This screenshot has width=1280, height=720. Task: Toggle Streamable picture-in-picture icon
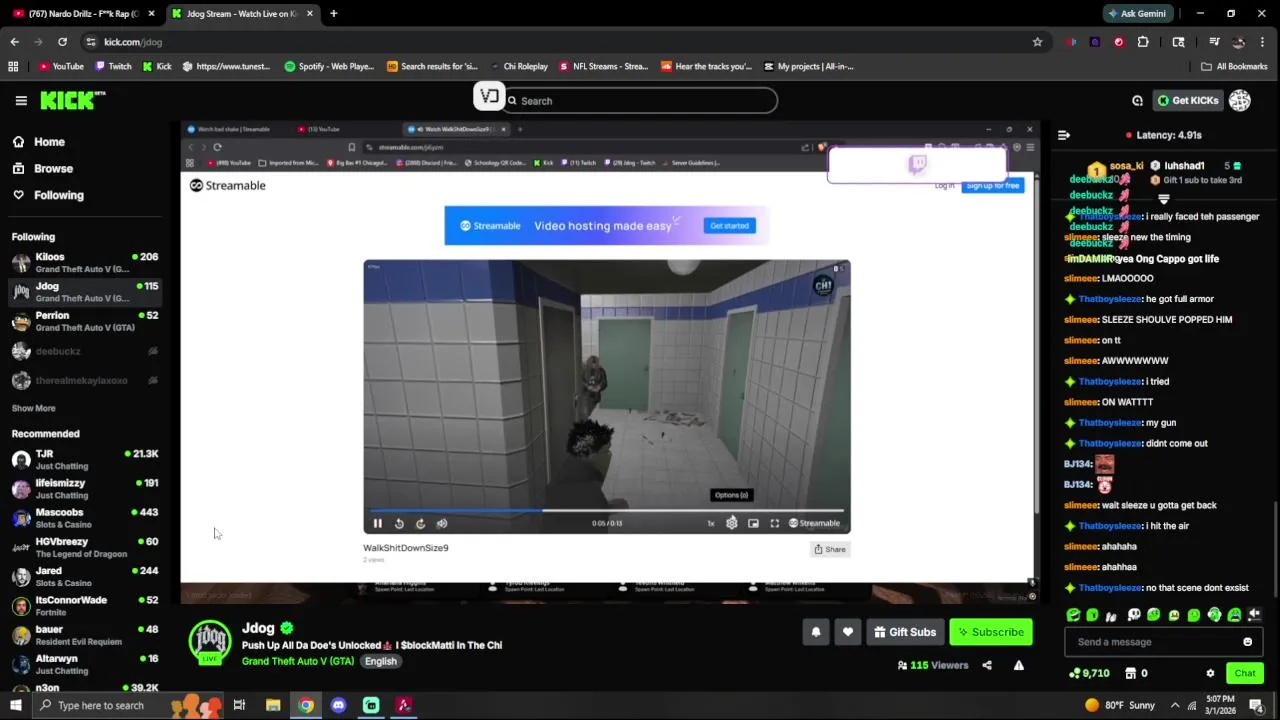coord(753,523)
